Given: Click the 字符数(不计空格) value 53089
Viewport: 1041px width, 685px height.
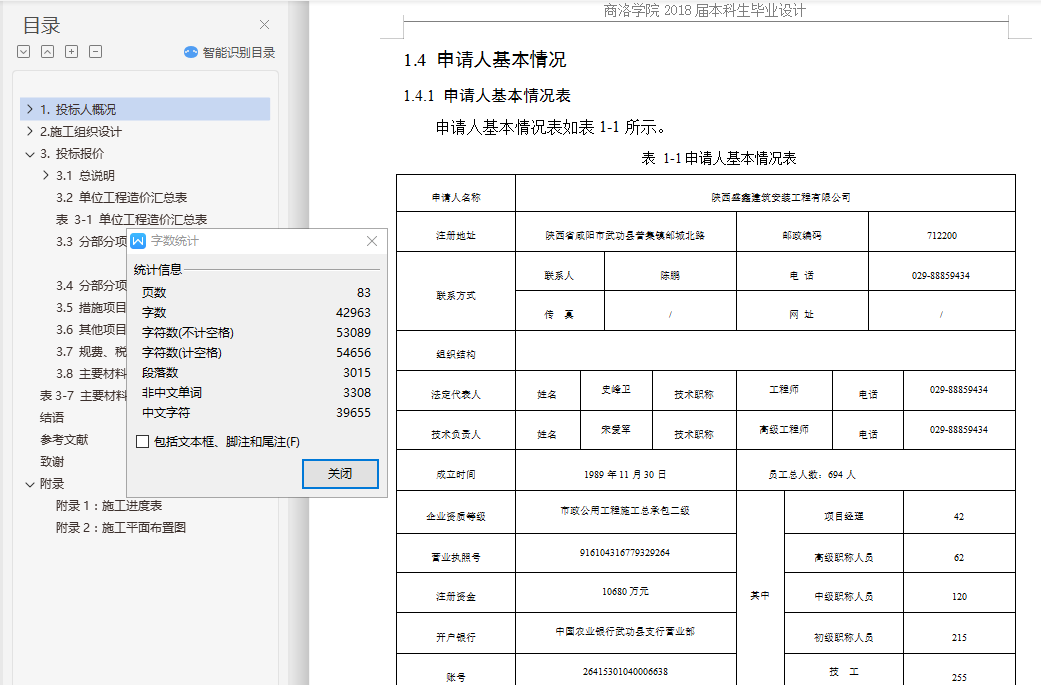Looking at the screenshot, I should tap(353, 333).
